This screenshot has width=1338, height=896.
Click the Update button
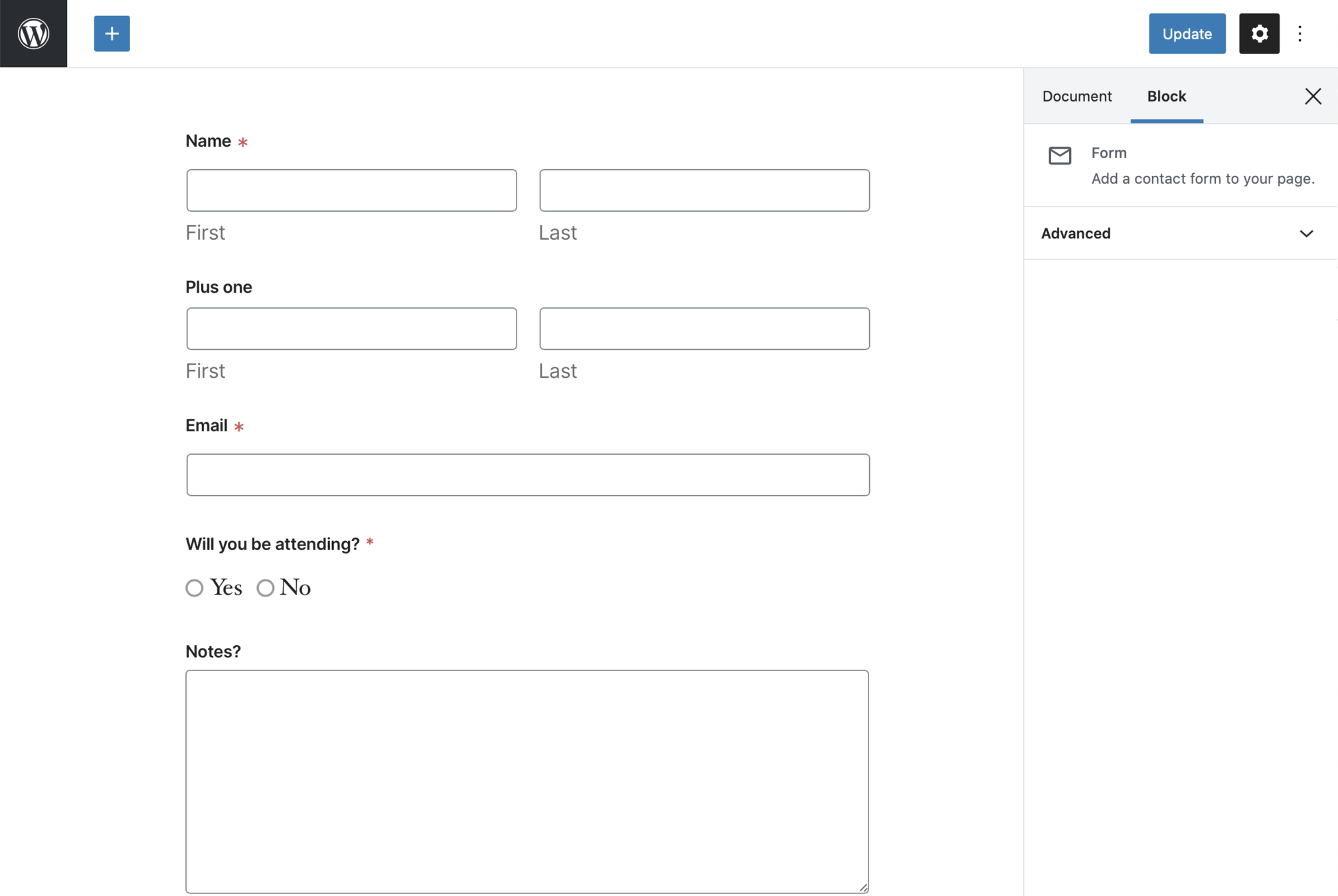tap(1187, 33)
